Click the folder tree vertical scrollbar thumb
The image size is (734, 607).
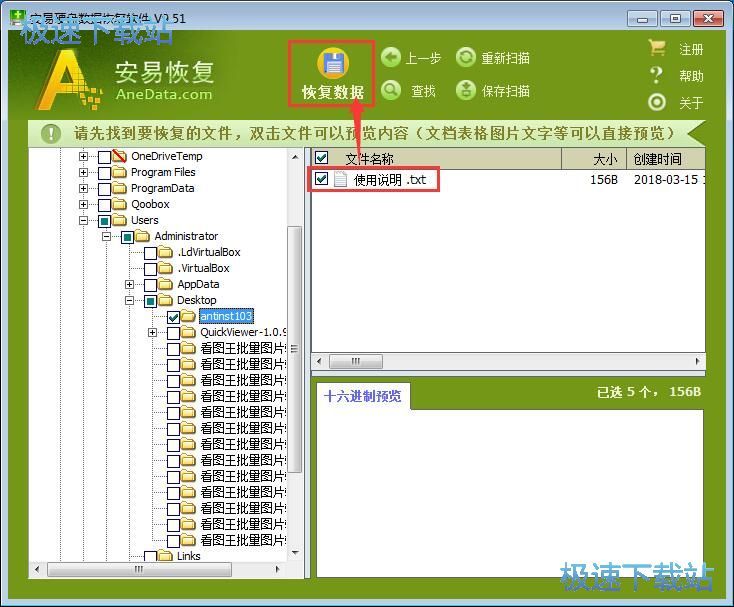click(x=294, y=349)
